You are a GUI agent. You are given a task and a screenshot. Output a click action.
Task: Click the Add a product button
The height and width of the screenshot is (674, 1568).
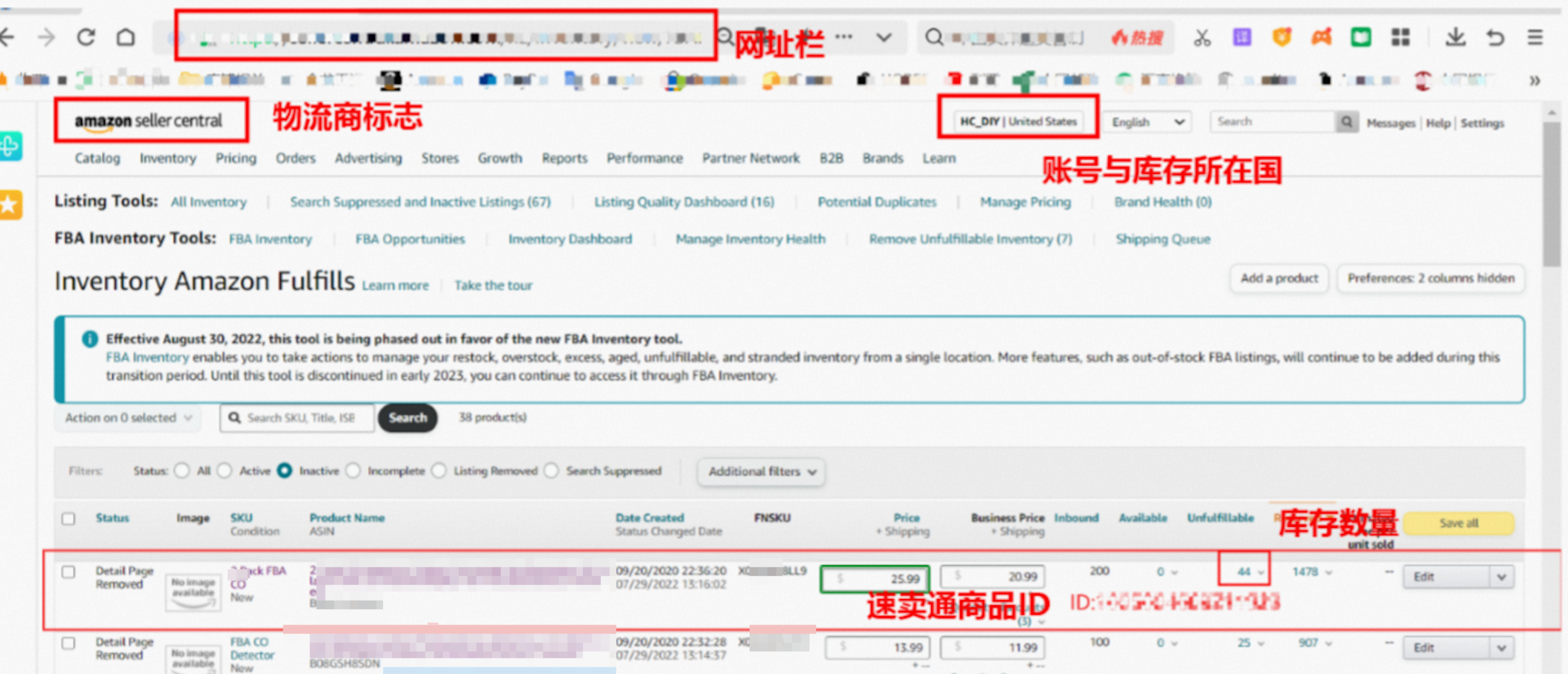pyautogui.click(x=1278, y=278)
